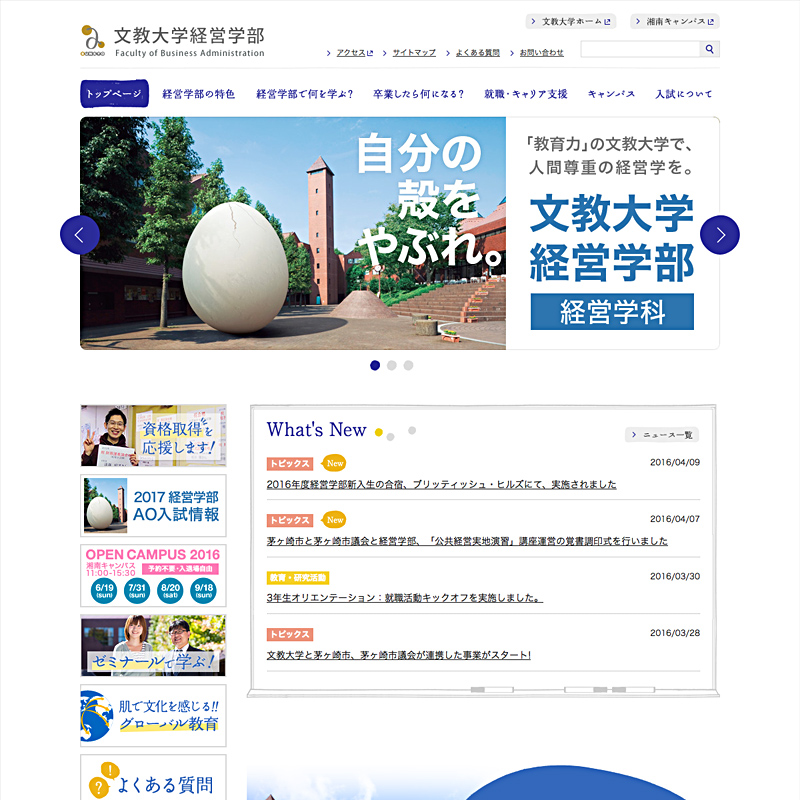The height and width of the screenshot is (800, 800).
Task: Advance carousel with next slide arrow
Action: tap(720, 235)
